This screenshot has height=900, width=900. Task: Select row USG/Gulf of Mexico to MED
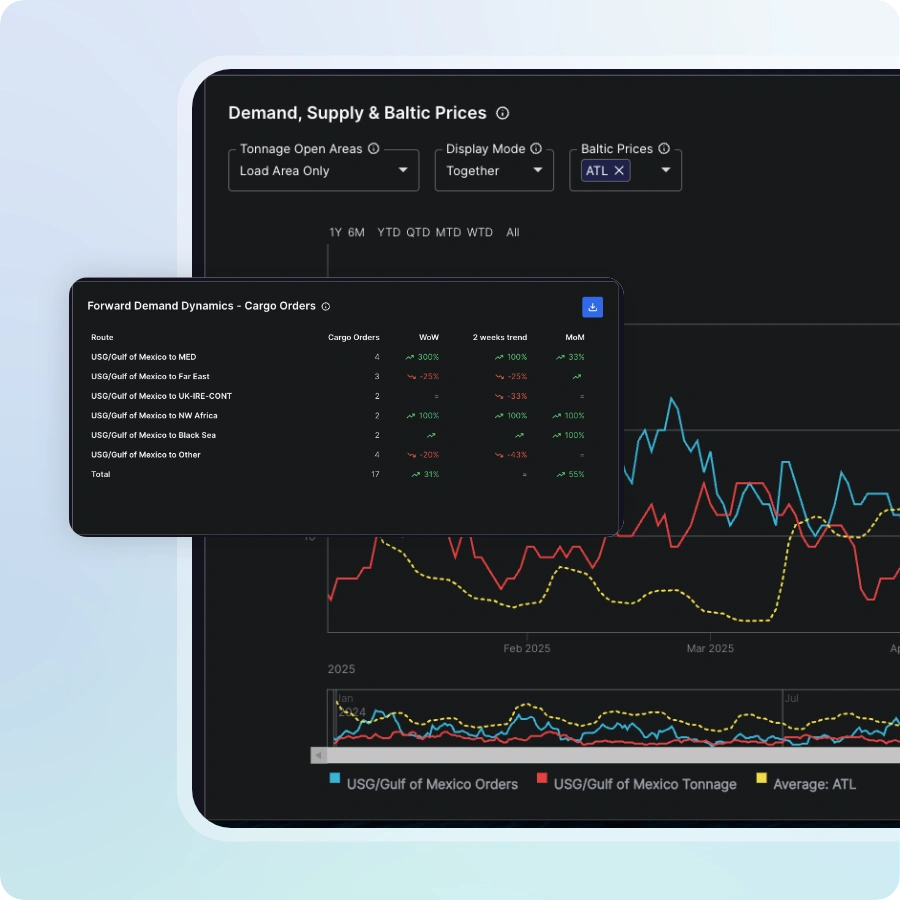pos(338,357)
